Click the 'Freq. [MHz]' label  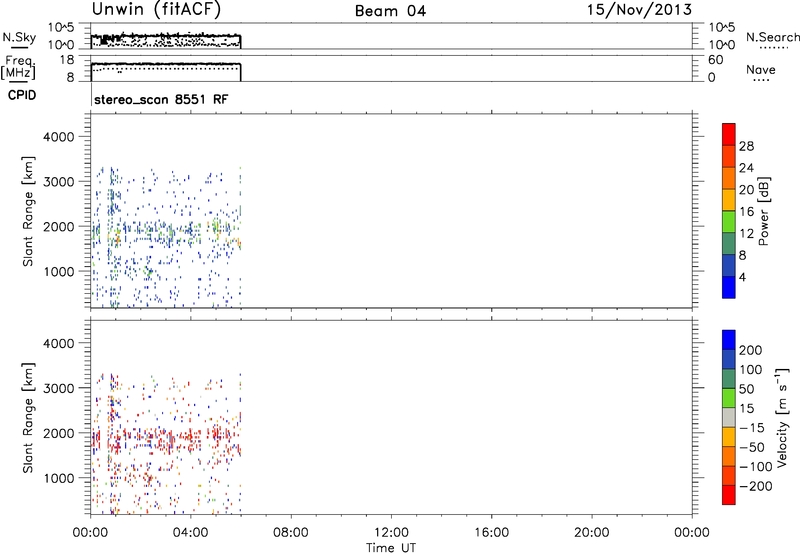click(18, 67)
